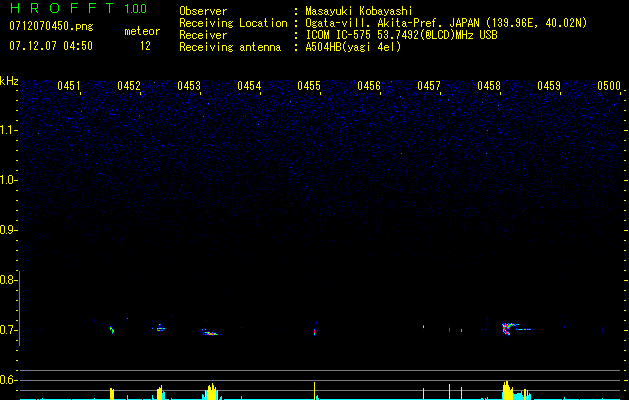The height and width of the screenshot is (400, 629).
Task: Click the Observer label
Action: tap(203, 11)
